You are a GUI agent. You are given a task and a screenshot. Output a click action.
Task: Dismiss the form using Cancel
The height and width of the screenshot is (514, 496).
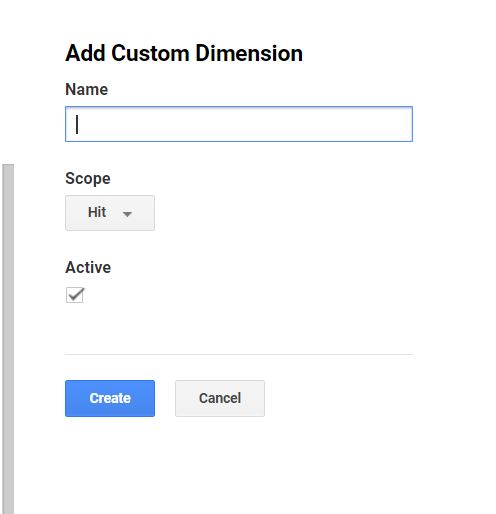tap(220, 398)
